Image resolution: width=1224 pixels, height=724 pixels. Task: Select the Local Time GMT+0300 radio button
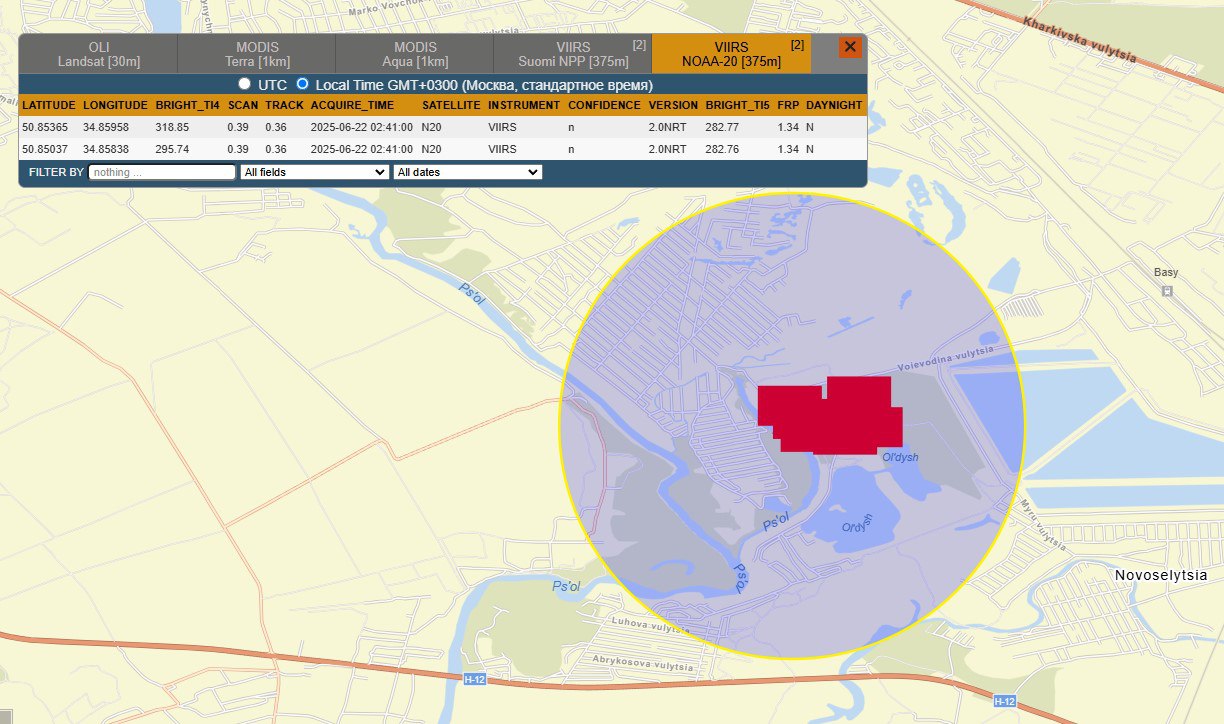[303, 85]
